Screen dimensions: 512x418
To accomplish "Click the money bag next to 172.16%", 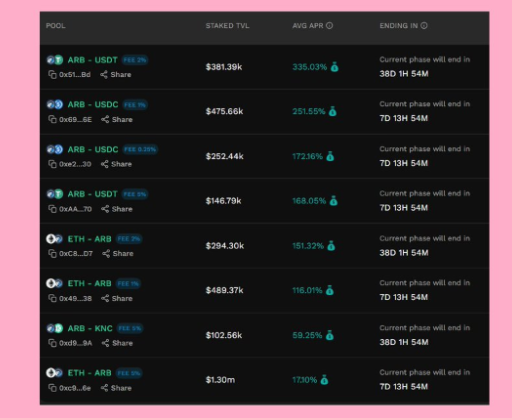I will click(x=330, y=156).
